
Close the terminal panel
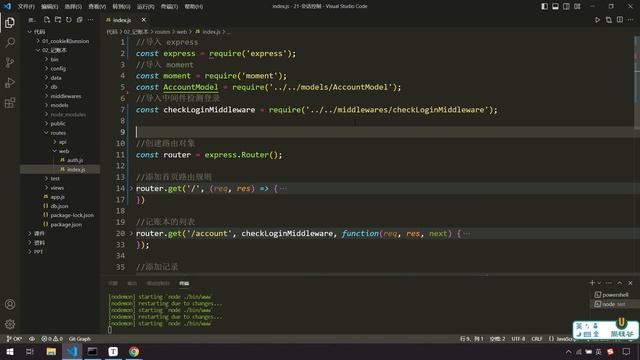[x=630, y=283]
